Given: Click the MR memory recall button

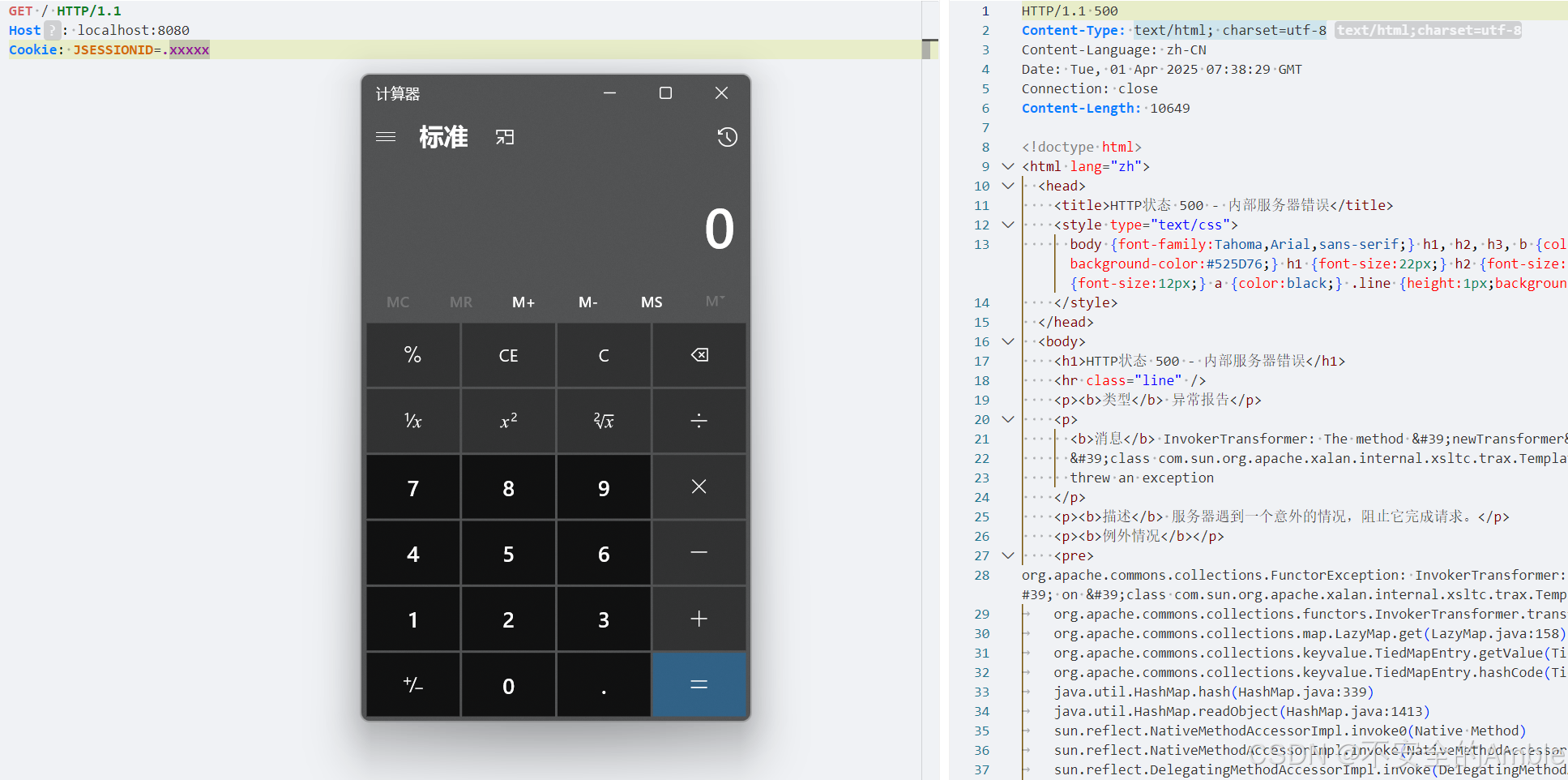Looking at the screenshot, I should [461, 302].
